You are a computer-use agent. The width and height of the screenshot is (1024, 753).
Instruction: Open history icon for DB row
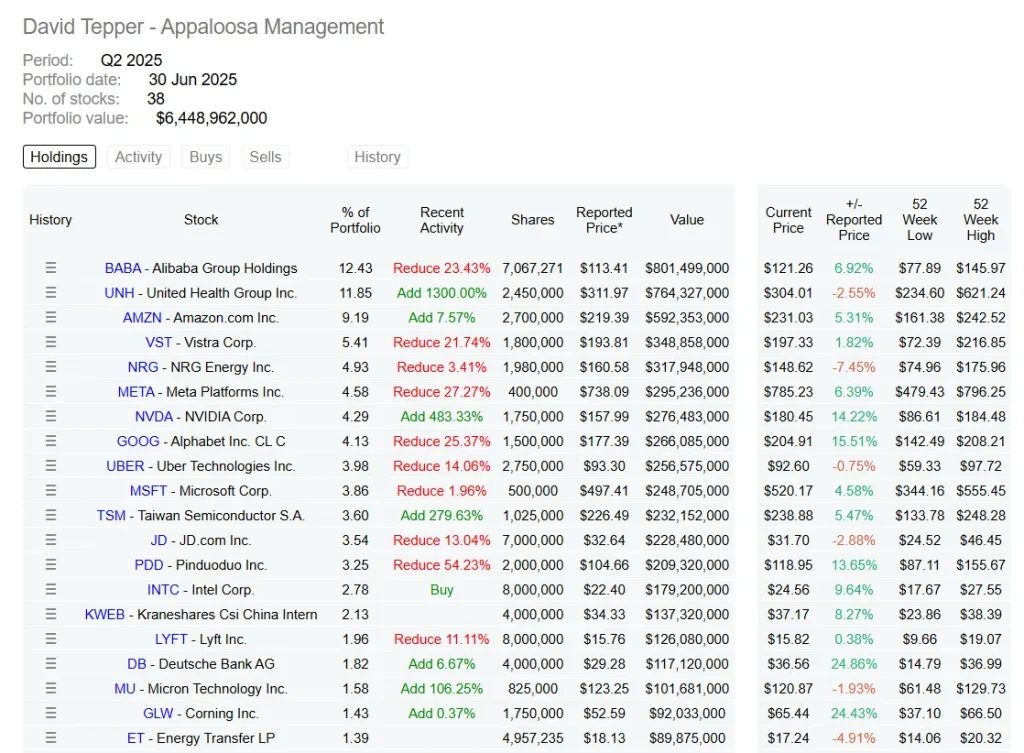pyautogui.click(x=51, y=664)
